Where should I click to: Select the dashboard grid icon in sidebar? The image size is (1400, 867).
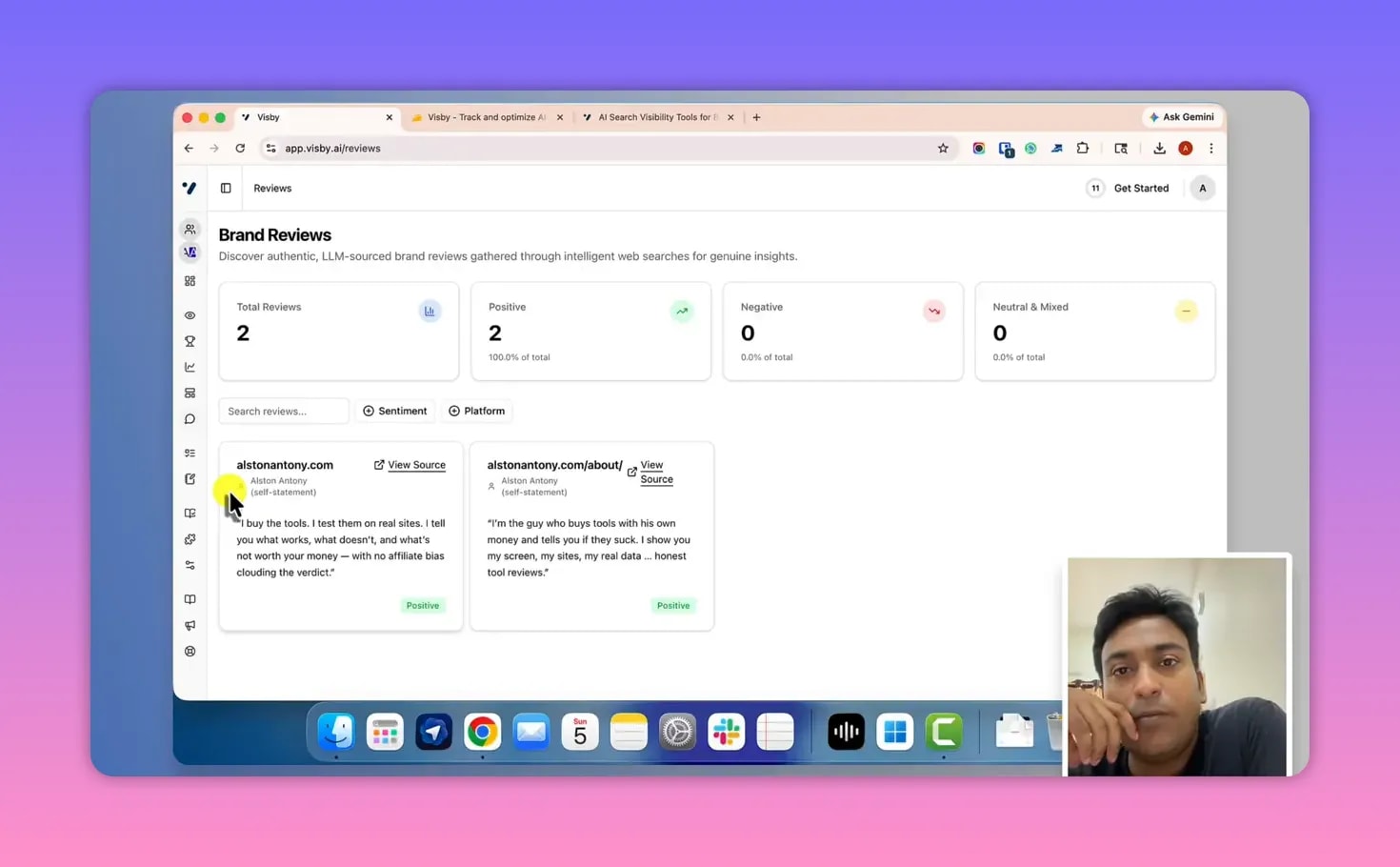pos(190,280)
